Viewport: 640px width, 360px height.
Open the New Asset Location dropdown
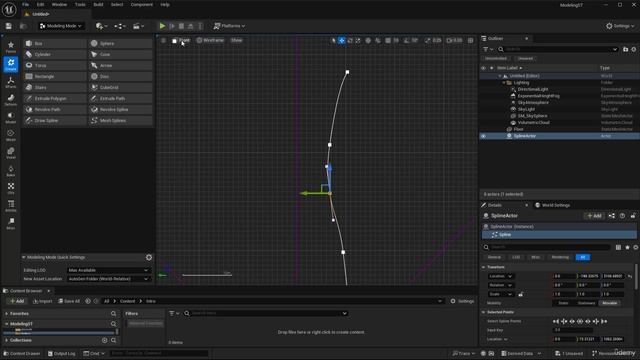tap(109, 279)
